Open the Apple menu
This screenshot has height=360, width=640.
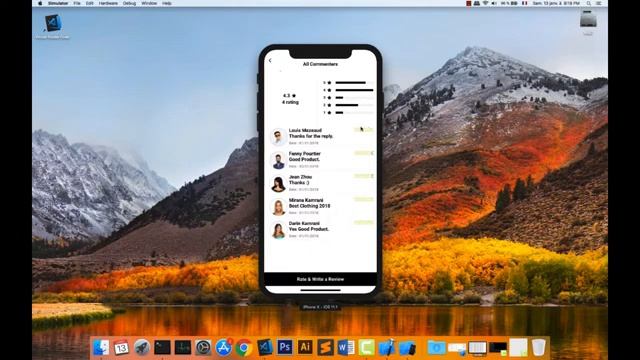click(x=40, y=3)
